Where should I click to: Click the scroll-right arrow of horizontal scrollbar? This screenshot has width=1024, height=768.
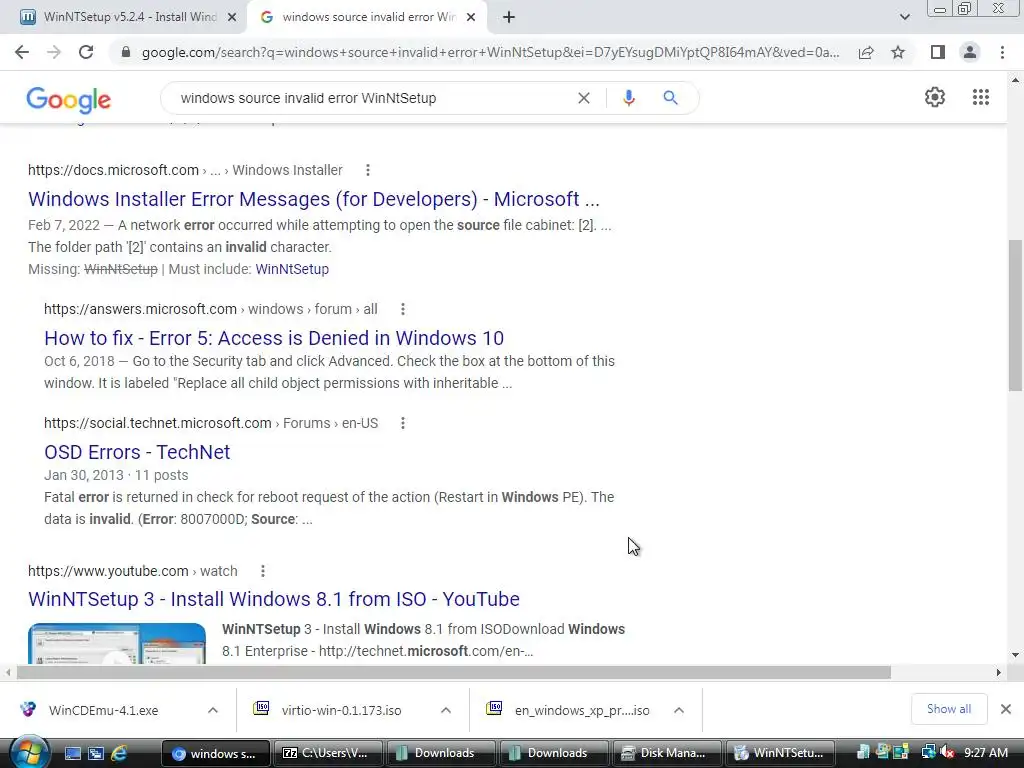[999, 673]
